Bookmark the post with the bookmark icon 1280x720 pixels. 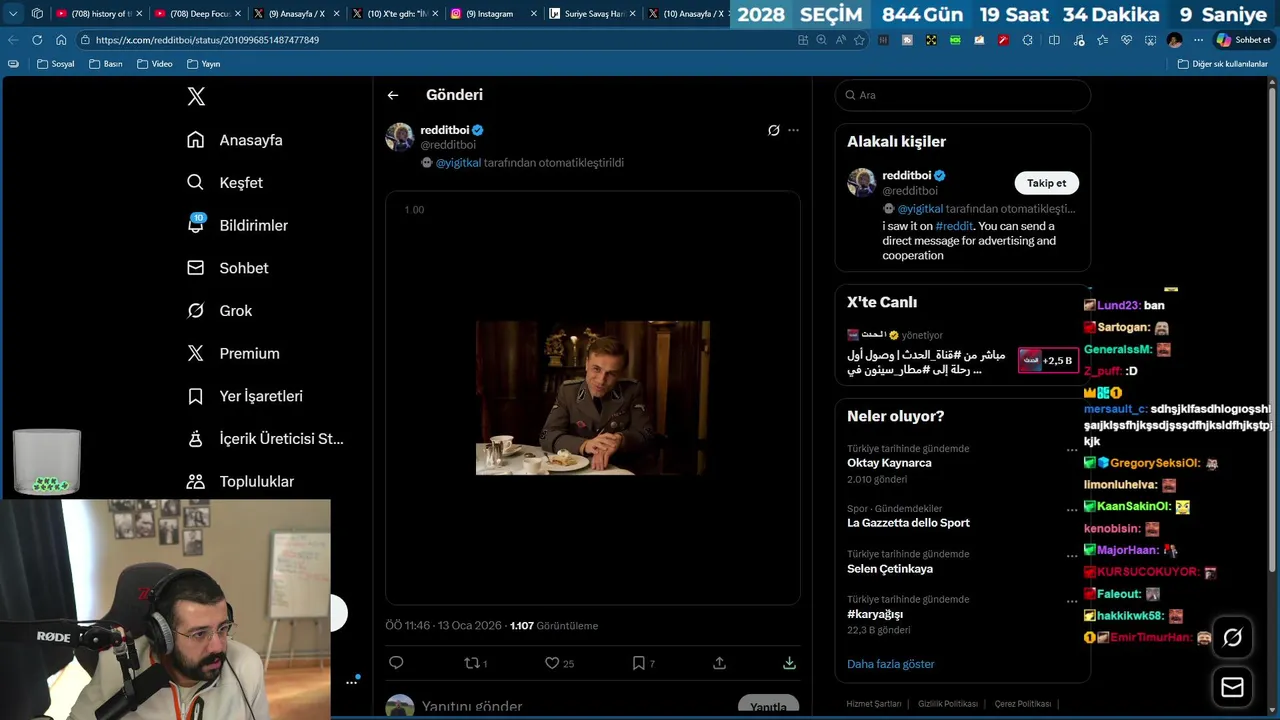click(x=643, y=663)
